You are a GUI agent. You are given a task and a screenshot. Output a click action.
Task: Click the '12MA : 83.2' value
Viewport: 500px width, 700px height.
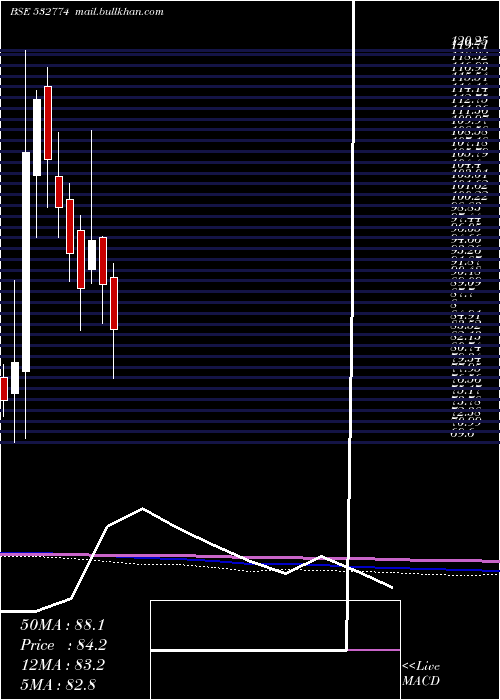click(62, 665)
